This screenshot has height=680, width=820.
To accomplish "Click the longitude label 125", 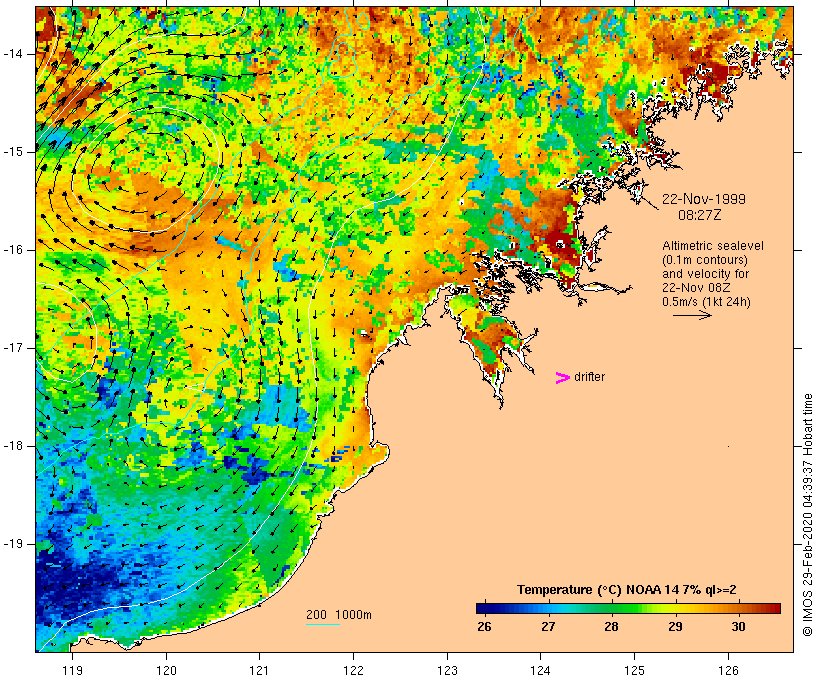I will point(635,670).
